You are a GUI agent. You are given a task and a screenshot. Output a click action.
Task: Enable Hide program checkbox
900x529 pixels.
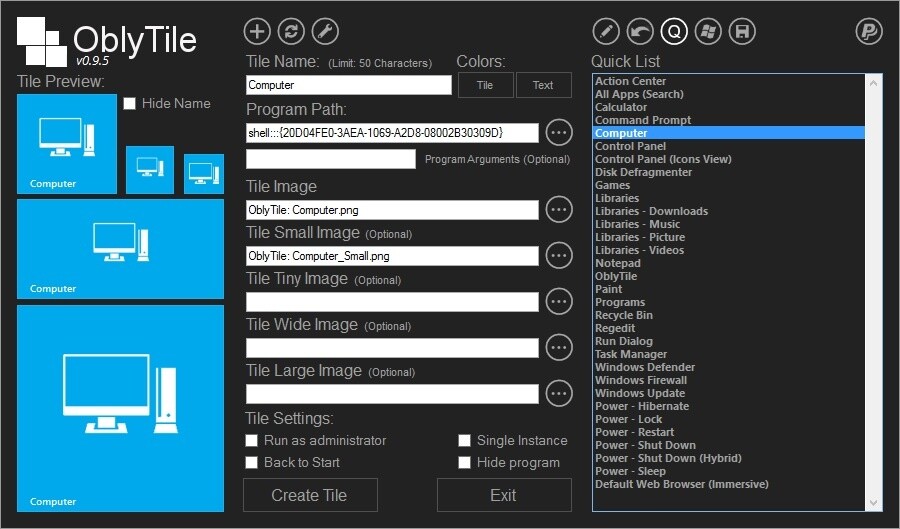[x=464, y=462]
